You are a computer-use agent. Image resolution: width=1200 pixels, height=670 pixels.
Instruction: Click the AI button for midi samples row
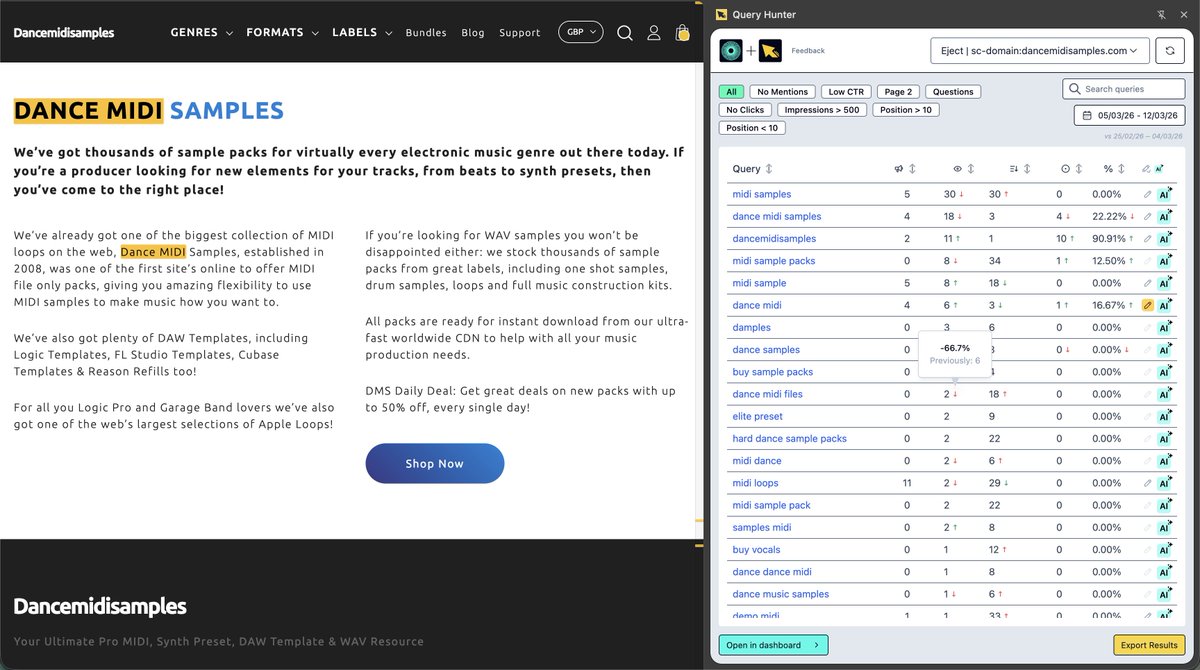(x=1164, y=194)
